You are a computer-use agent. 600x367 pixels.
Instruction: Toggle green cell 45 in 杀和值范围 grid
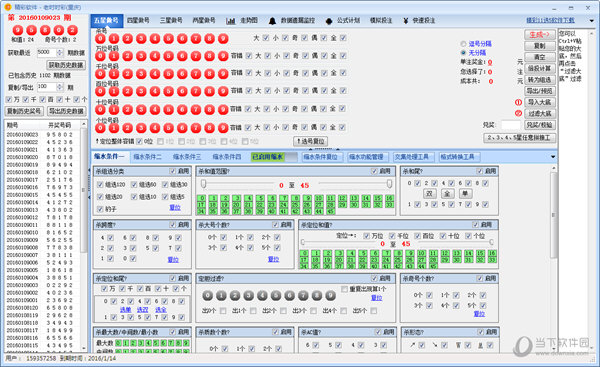pyautogui.click(x=331, y=211)
